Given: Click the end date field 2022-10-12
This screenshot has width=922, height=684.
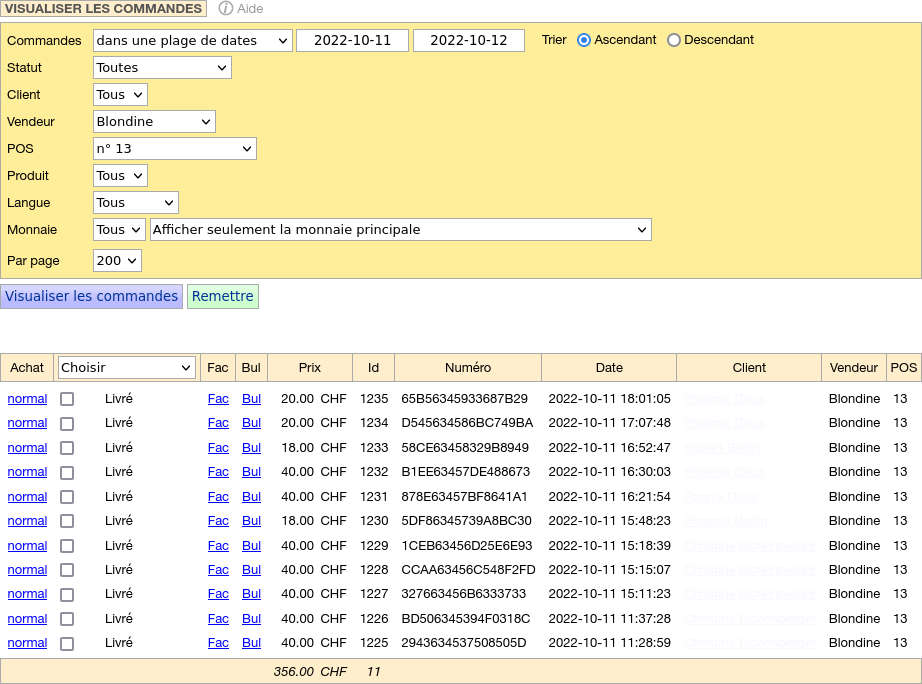Looking at the screenshot, I should click(468, 41).
